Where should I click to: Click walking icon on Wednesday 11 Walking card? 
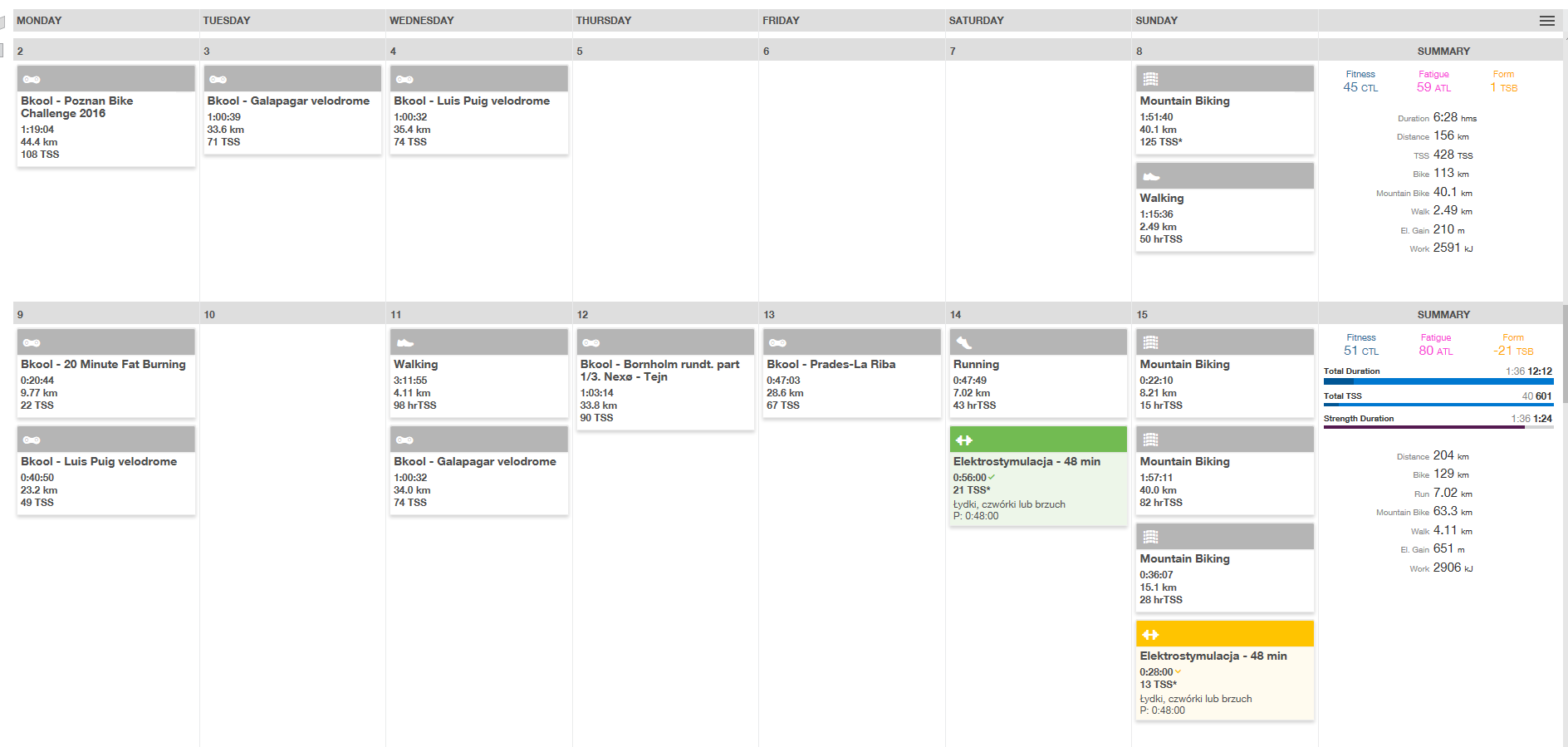point(404,343)
